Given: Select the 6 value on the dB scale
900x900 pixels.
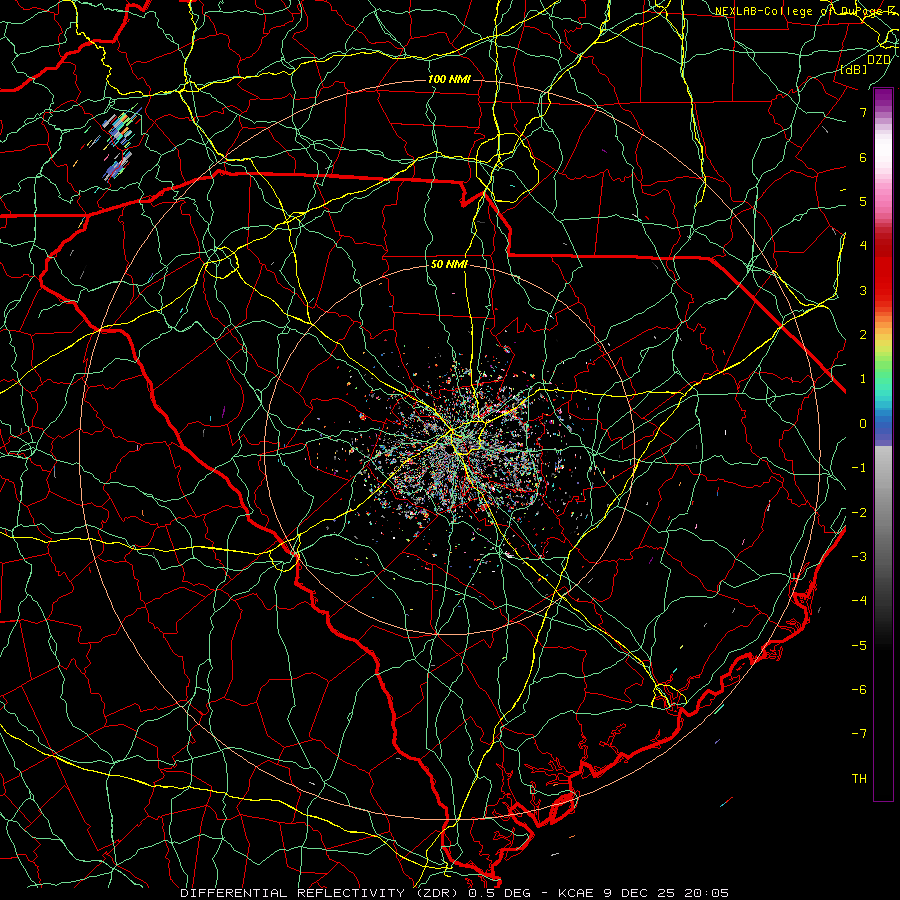Looking at the screenshot, I should (x=863, y=157).
